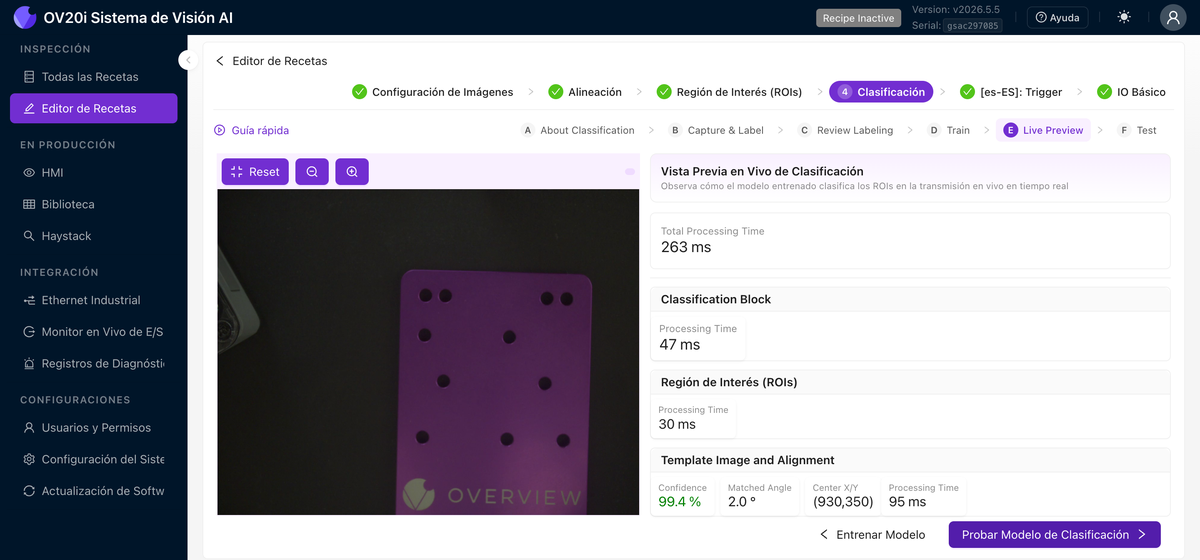Open Registros de Diagnóstico
1200x560 pixels.
point(94,364)
